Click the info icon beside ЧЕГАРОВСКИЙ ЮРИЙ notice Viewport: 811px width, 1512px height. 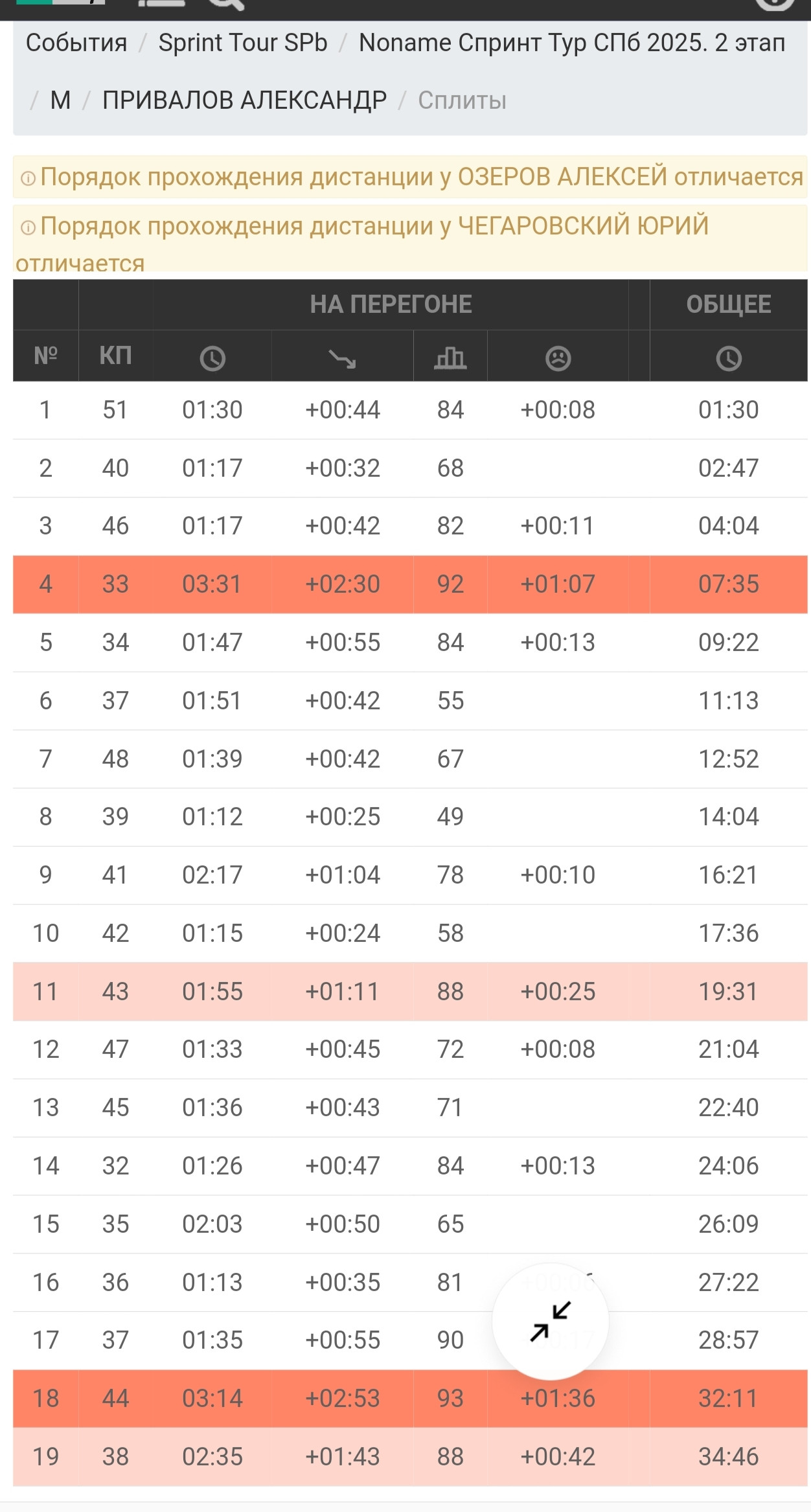coord(28,227)
